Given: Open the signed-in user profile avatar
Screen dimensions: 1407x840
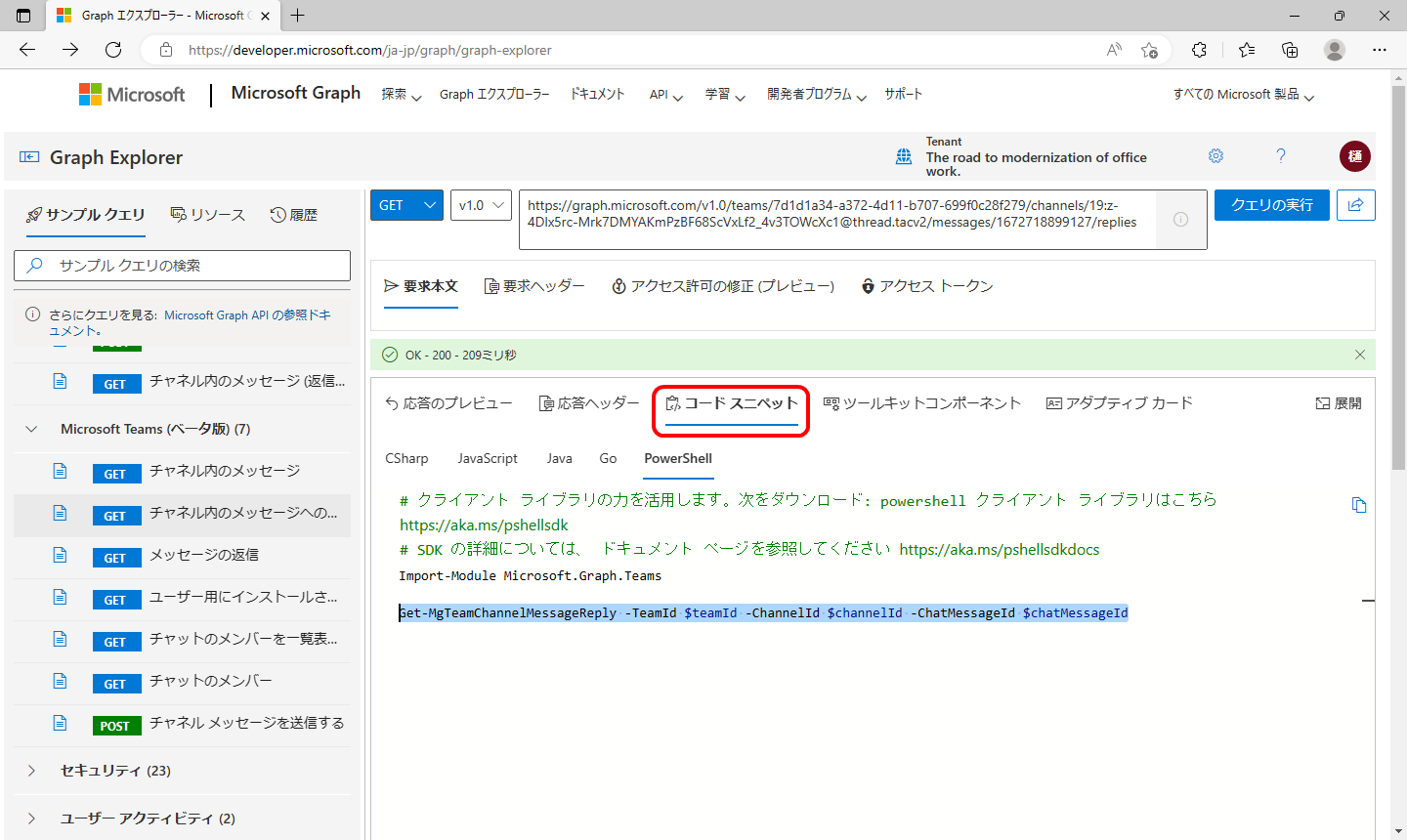Looking at the screenshot, I should point(1355,156).
